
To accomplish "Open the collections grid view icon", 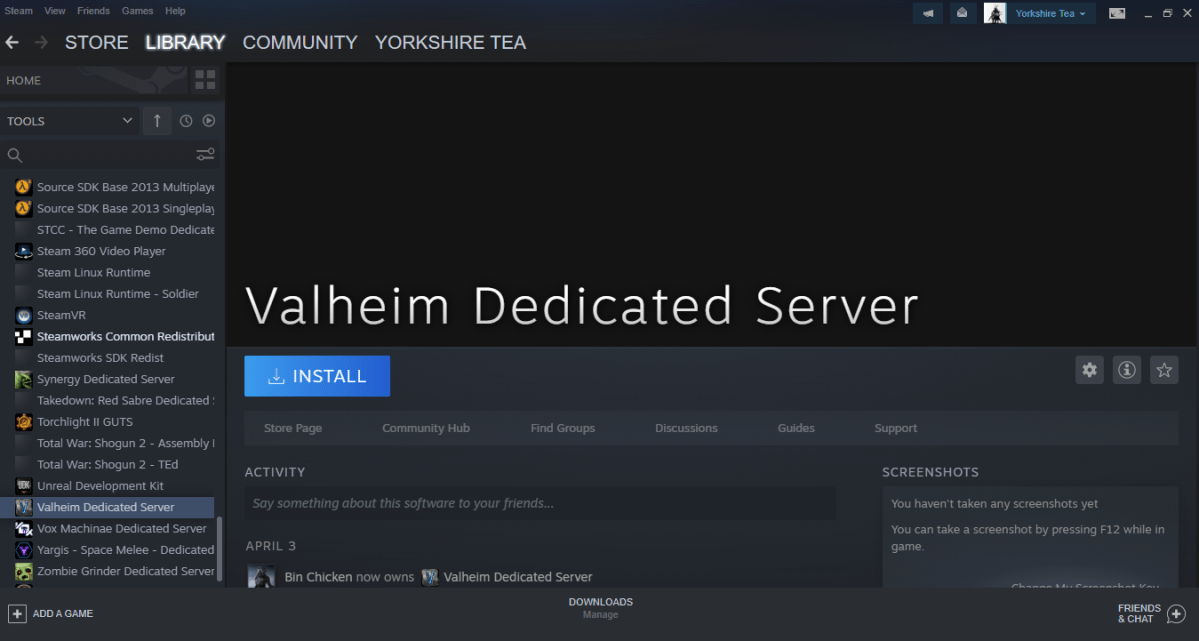I will [205, 80].
